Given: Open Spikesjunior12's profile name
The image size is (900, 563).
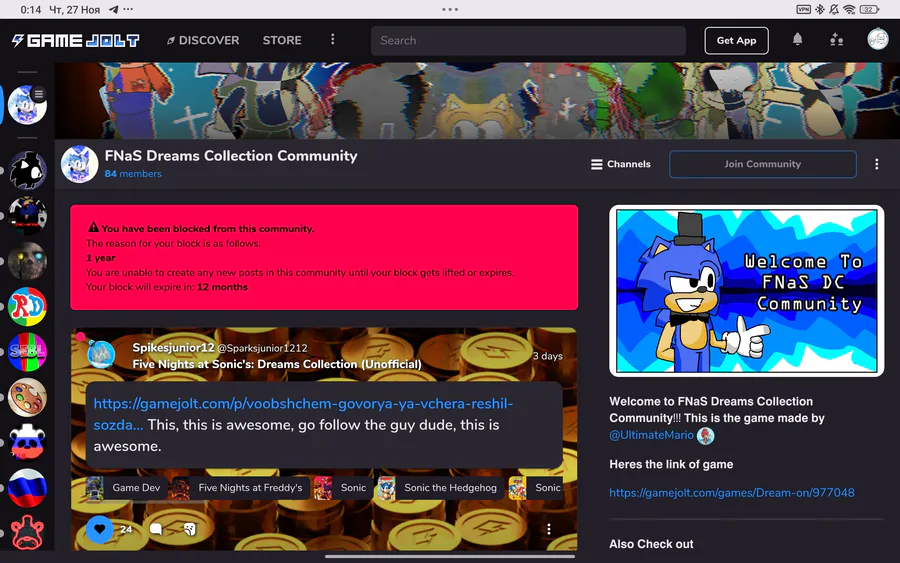Looking at the screenshot, I should coord(173,347).
